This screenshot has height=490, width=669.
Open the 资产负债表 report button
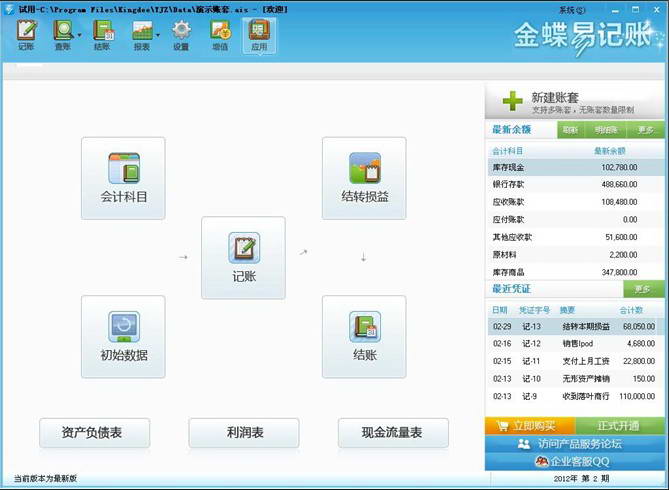pos(95,433)
